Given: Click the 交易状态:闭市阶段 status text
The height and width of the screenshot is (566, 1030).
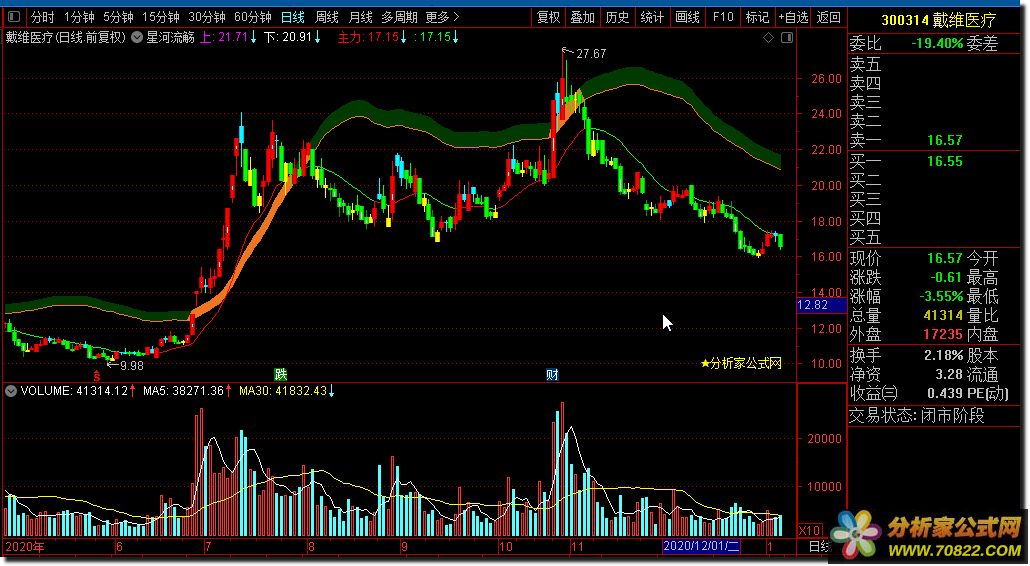Looking at the screenshot, I should [x=916, y=416].
